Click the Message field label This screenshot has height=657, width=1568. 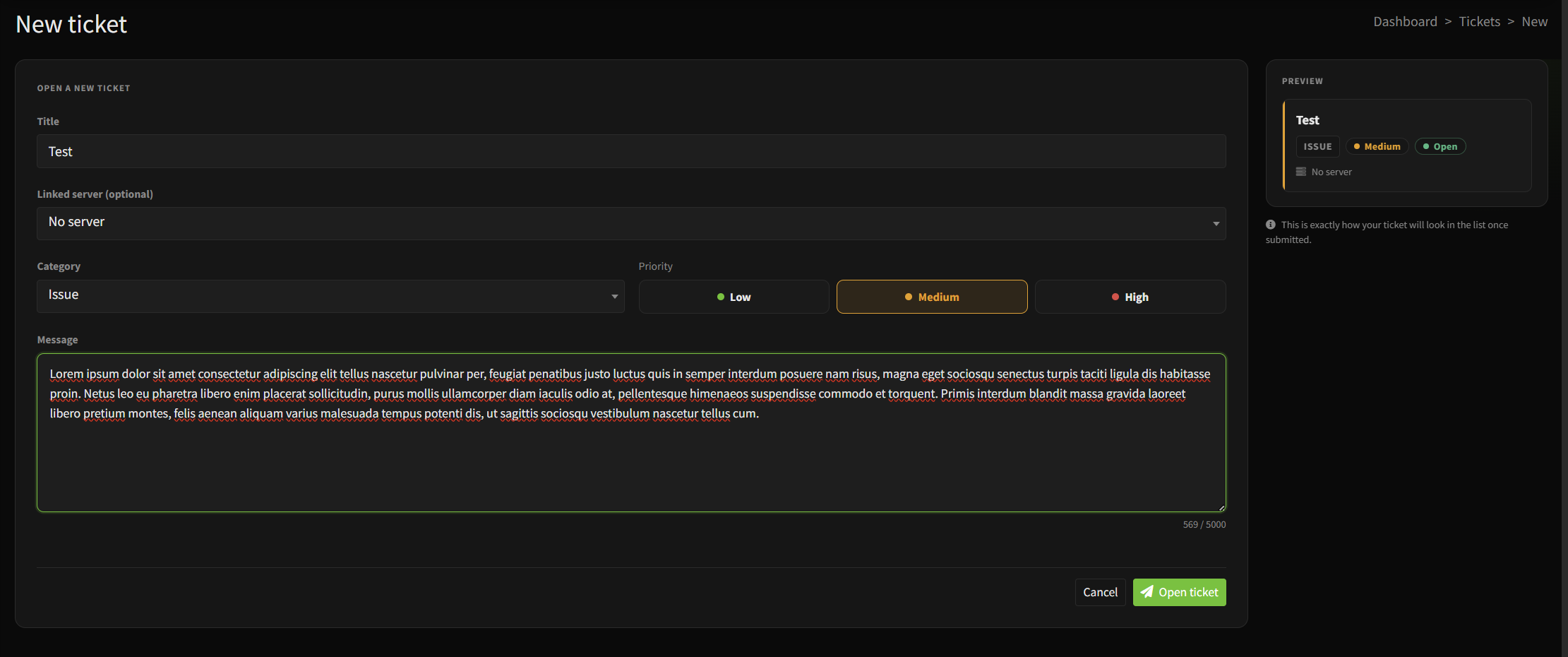57,340
